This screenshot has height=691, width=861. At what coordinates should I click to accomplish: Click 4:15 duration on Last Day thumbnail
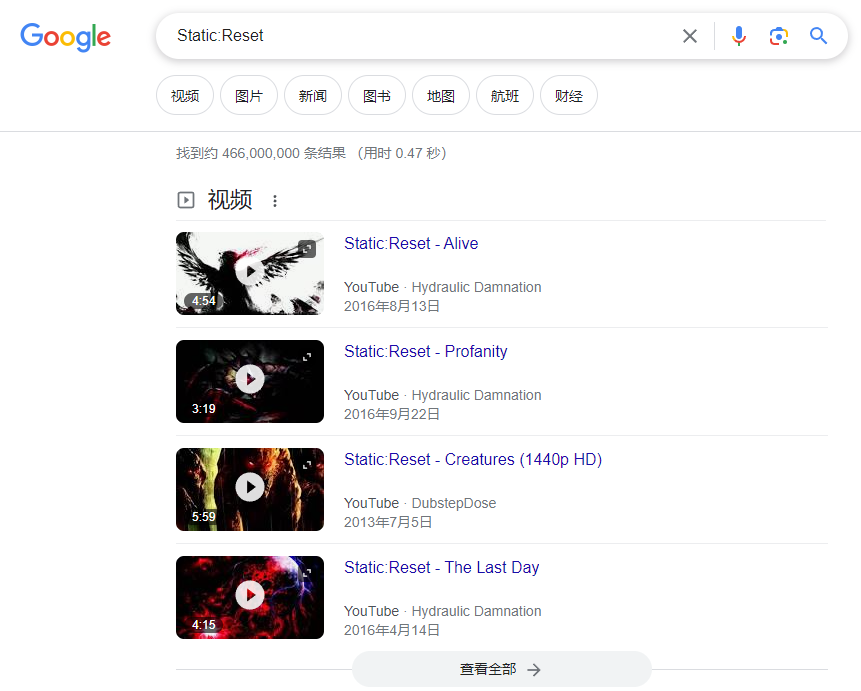[204, 625]
